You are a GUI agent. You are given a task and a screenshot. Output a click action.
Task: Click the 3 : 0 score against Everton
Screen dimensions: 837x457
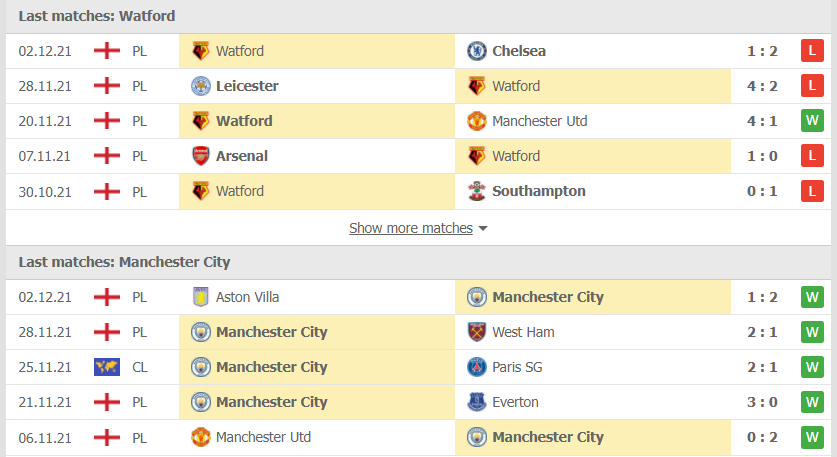762,402
